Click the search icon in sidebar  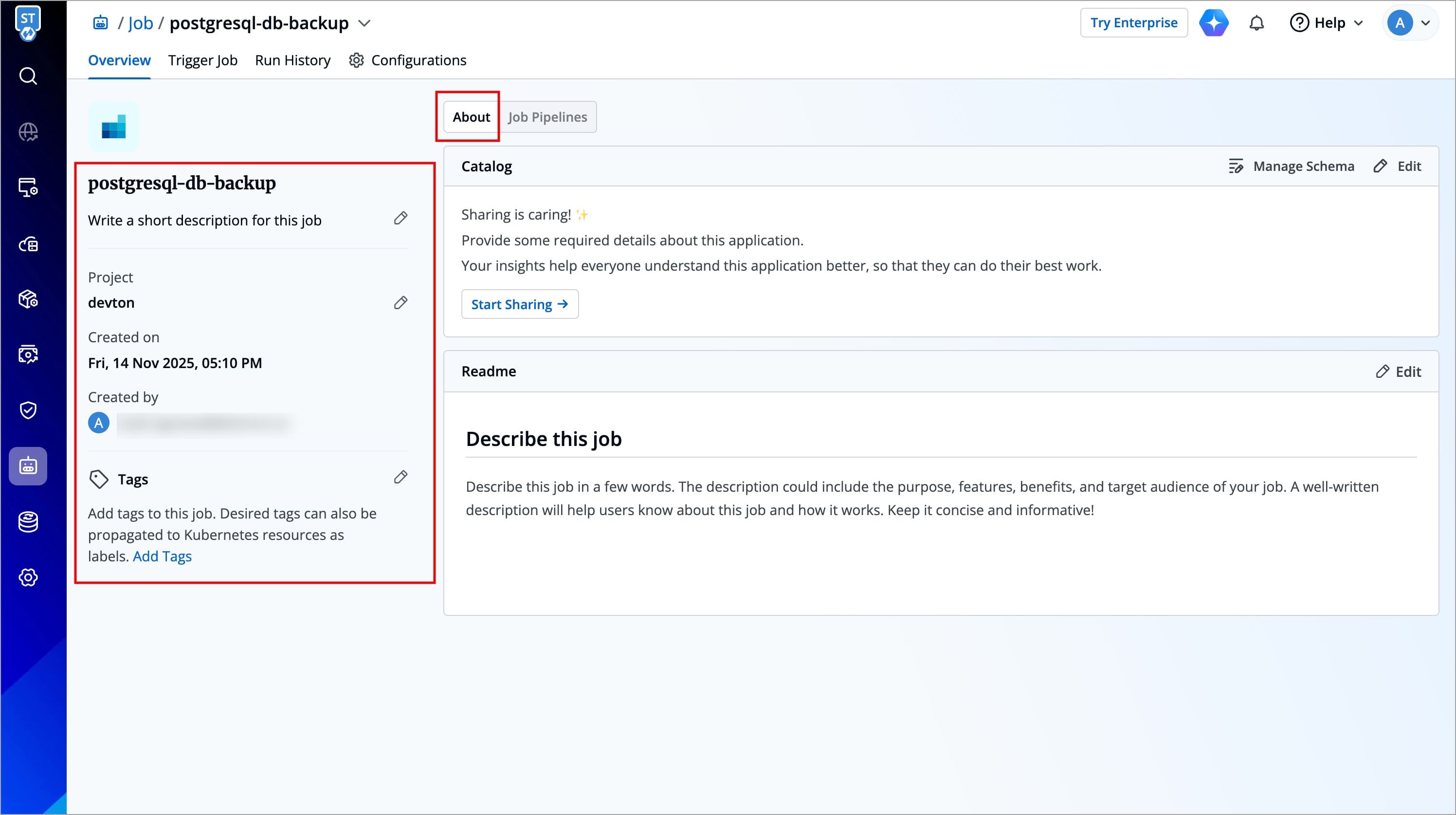pos(28,76)
